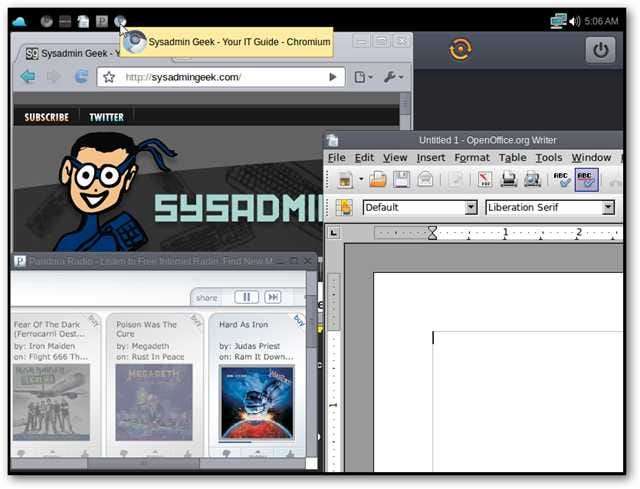Open the Window menu in Writer
The height and width of the screenshot is (489, 640).
click(x=591, y=158)
